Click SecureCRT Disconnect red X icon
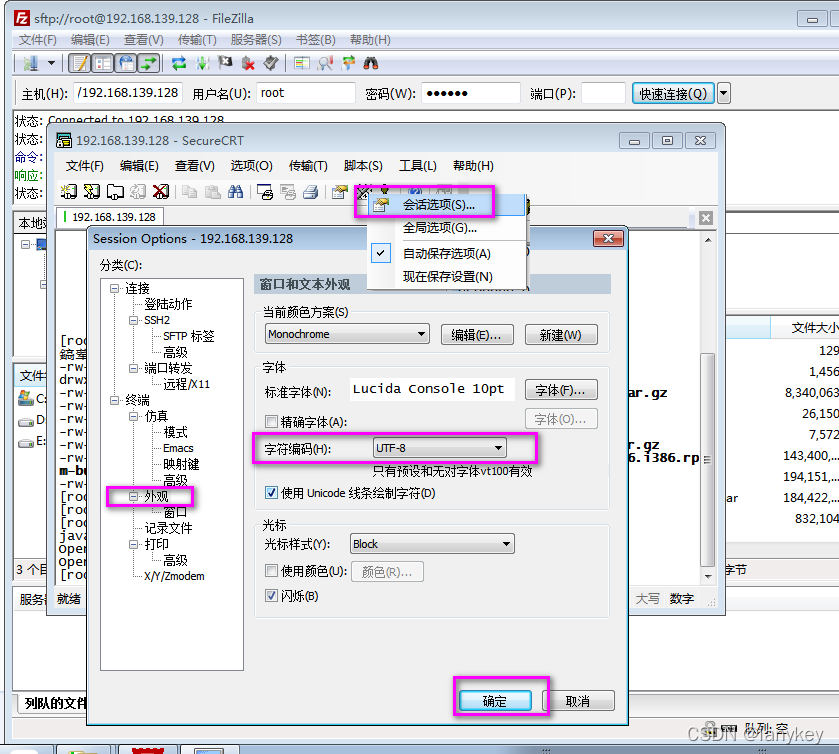 [x=161, y=191]
